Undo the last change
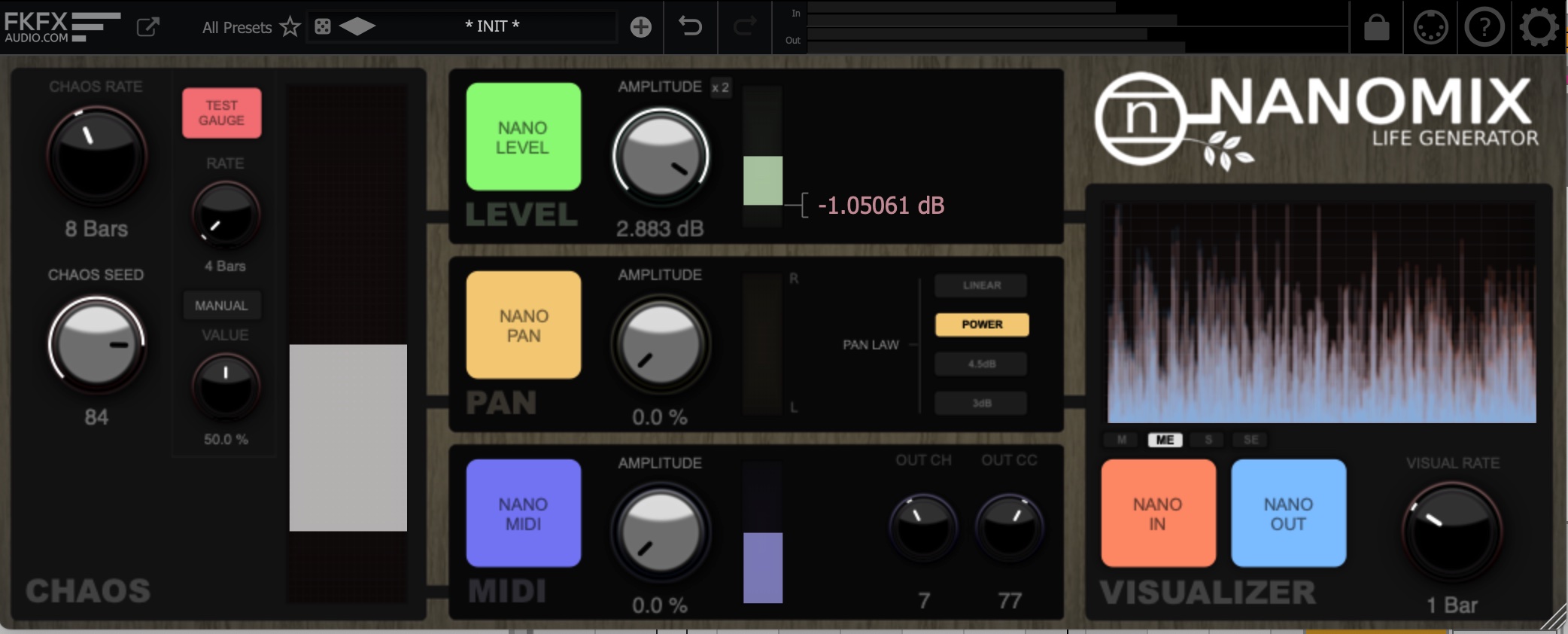The height and width of the screenshot is (634, 1568). [690, 26]
